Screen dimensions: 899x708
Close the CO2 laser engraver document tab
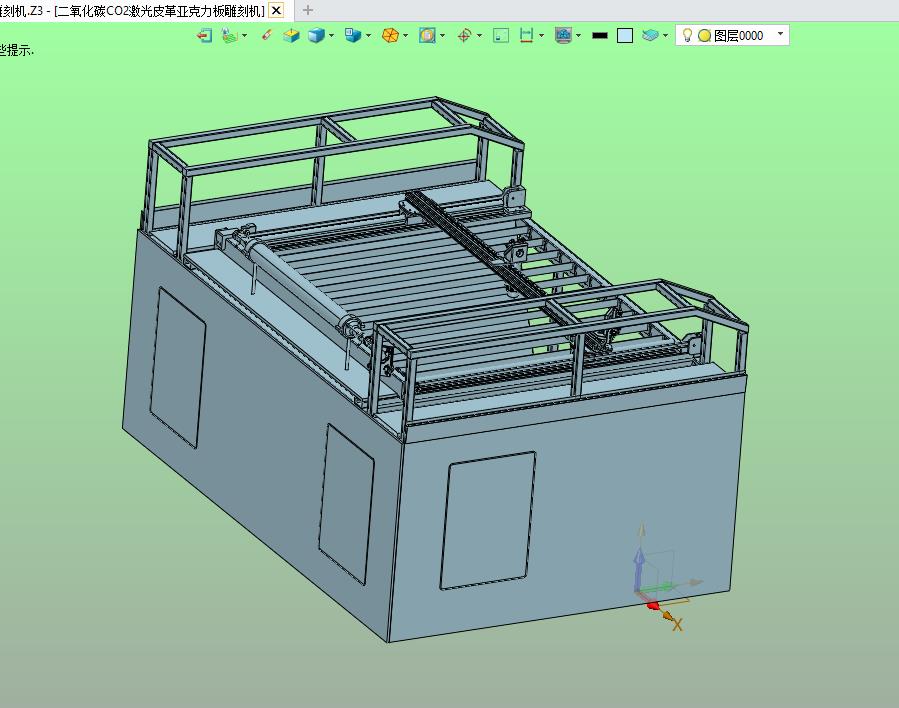[276, 10]
